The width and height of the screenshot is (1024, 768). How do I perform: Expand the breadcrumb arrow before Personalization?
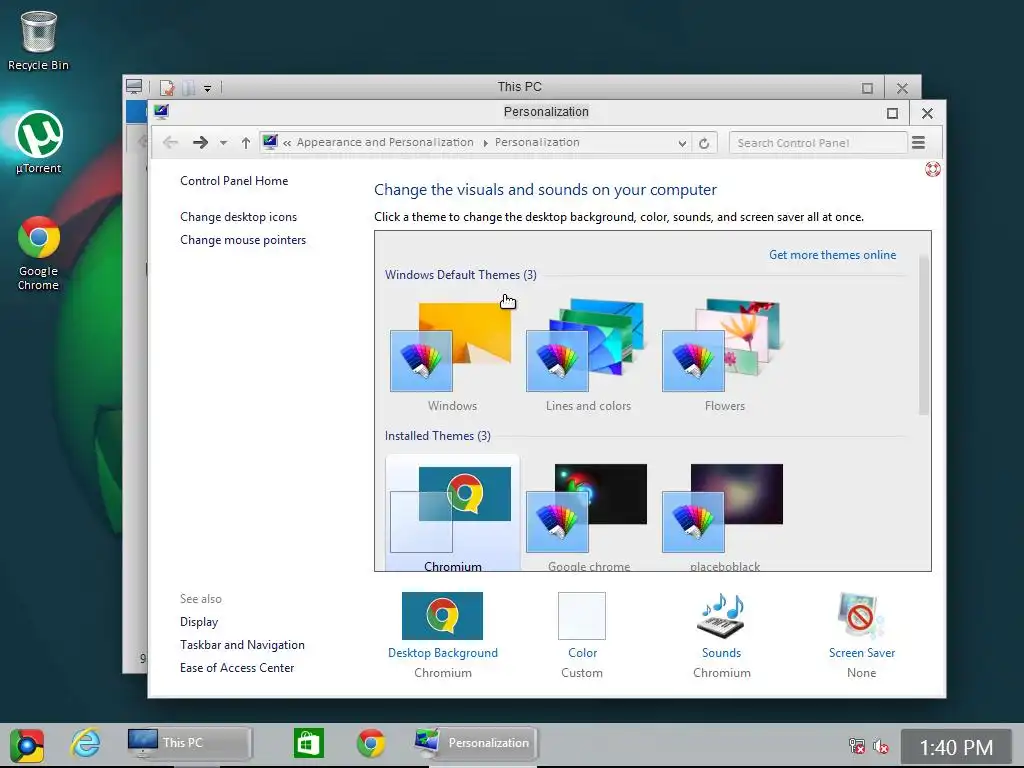[485, 143]
